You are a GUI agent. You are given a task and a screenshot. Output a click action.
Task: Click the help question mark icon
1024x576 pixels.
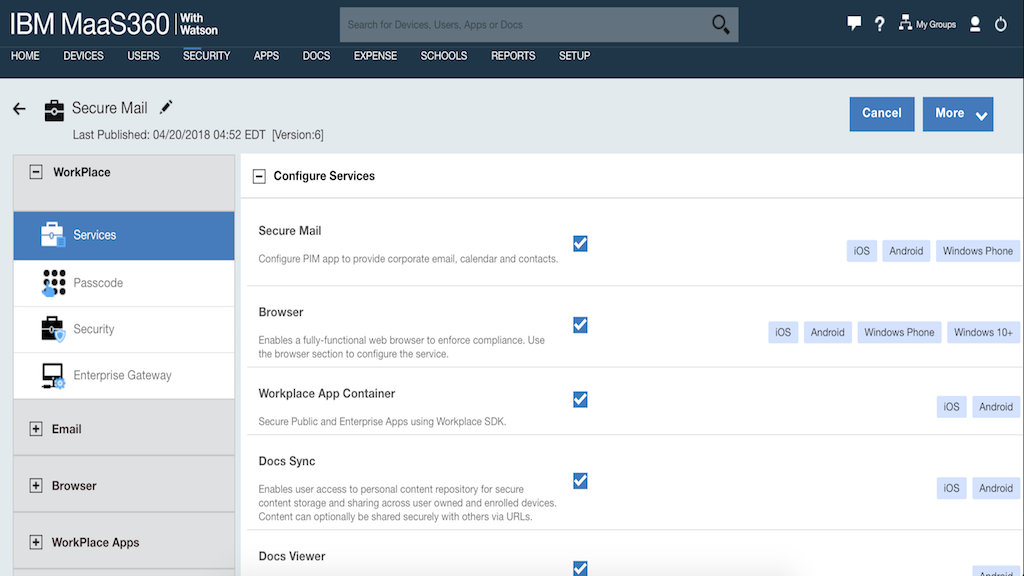click(x=880, y=24)
